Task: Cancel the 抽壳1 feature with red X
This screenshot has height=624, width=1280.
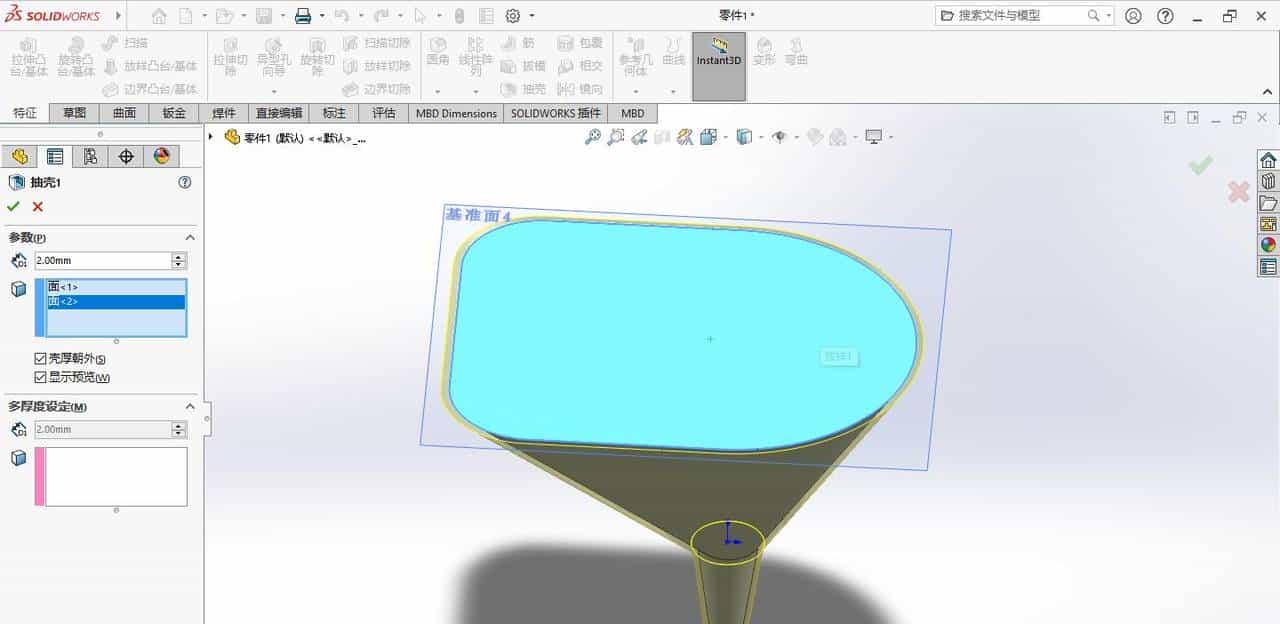Action: click(36, 207)
